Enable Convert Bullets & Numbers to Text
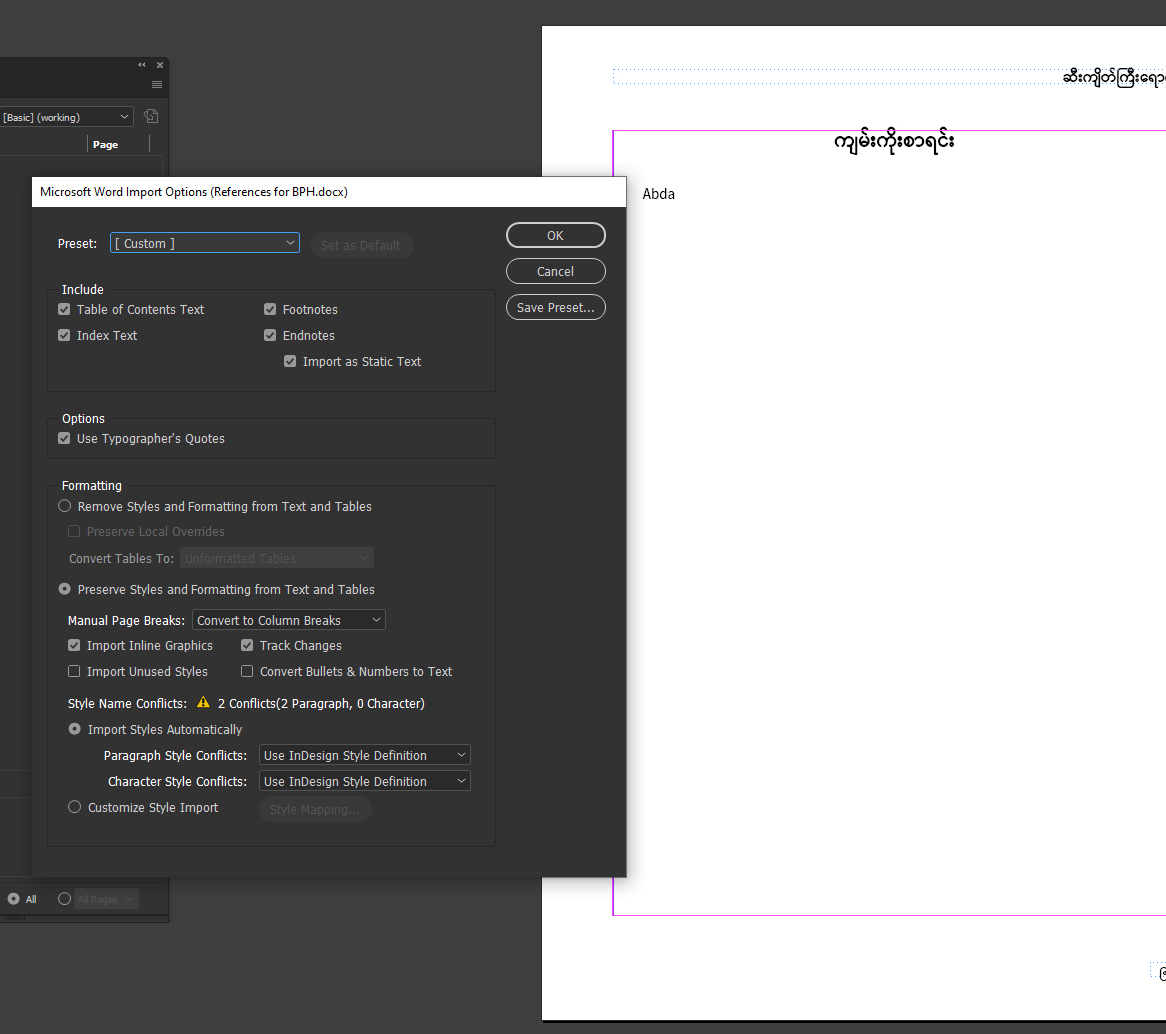Screen dimensions: 1166x1034 pos(247,671)
